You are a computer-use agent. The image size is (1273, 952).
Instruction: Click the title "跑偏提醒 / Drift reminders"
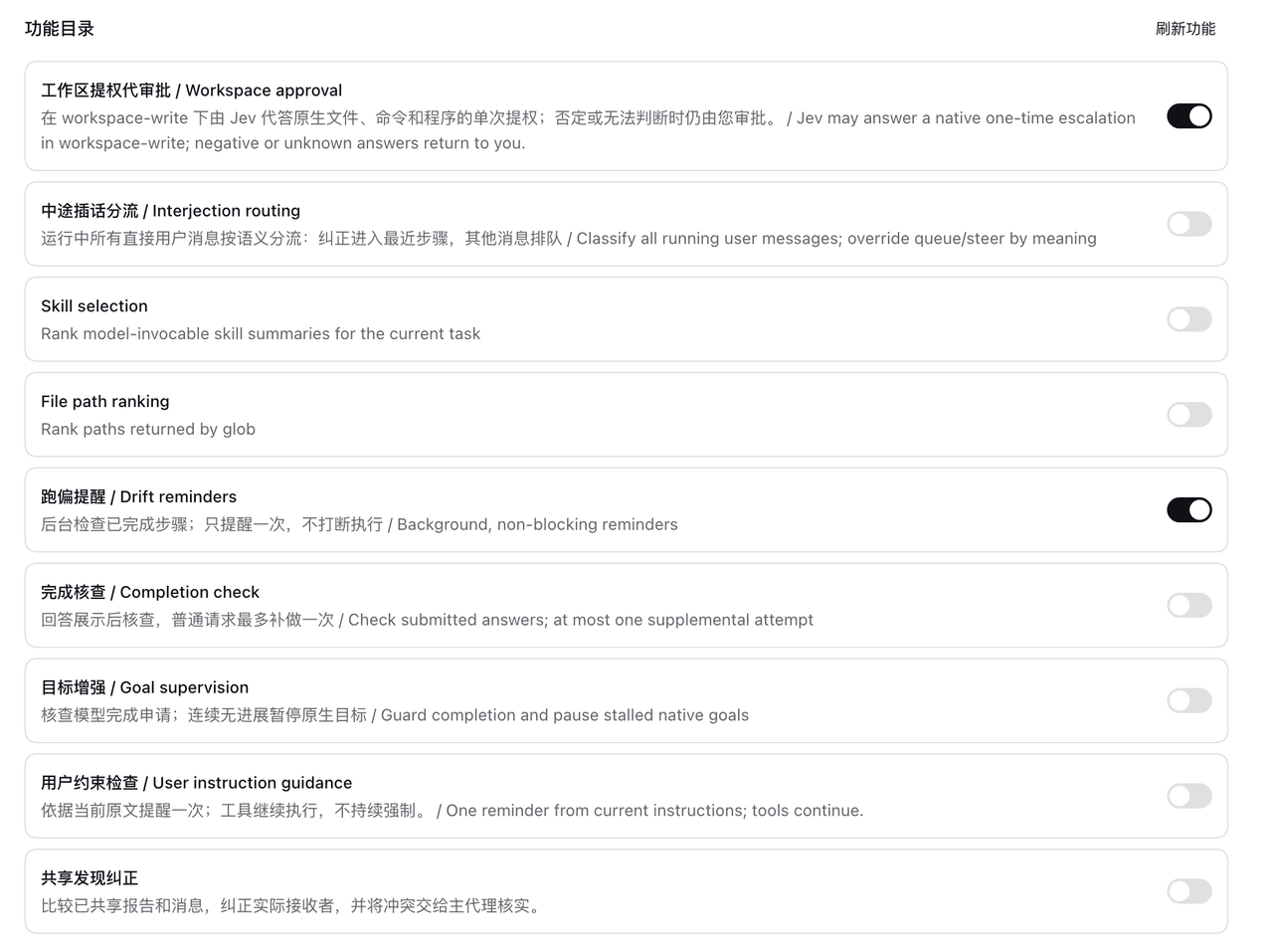(x=138, y=497)
